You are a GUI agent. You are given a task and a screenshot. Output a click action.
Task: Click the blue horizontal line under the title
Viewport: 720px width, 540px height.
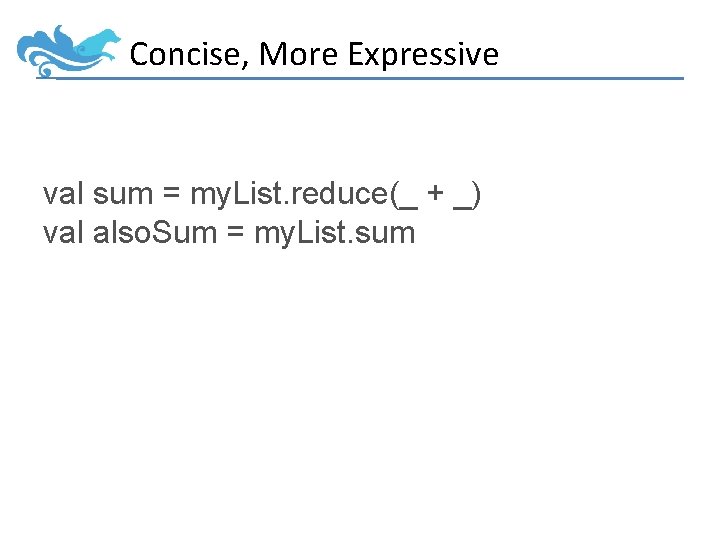(x=400, y=78)
